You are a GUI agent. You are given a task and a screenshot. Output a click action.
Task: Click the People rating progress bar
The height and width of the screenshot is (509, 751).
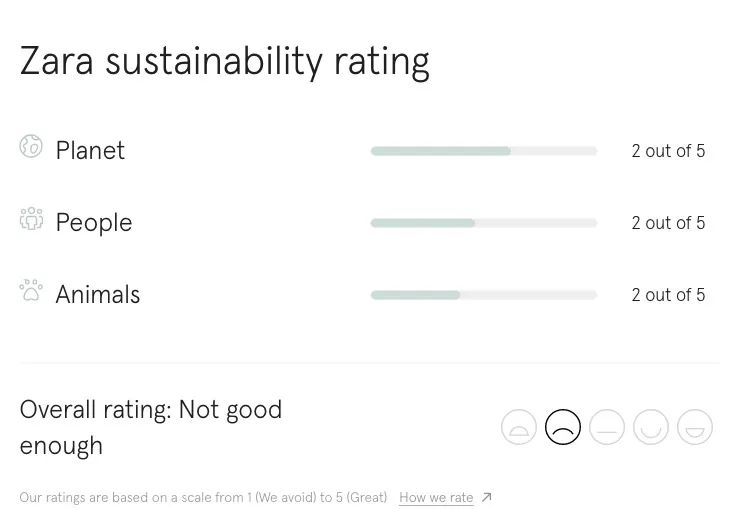484,223
